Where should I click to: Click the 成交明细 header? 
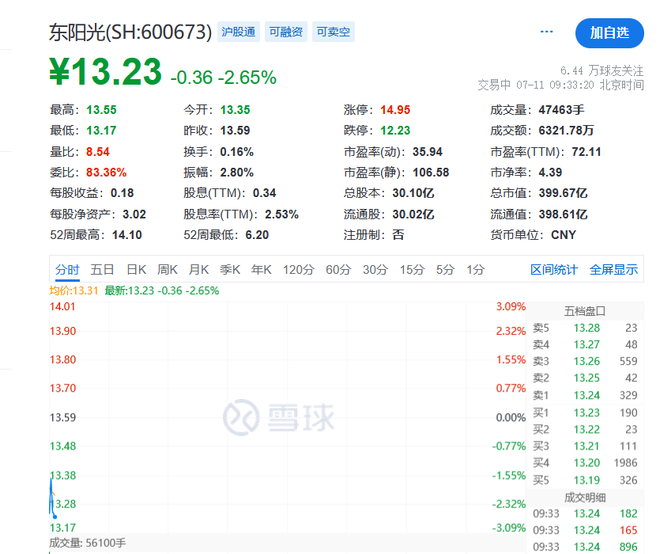coord(585,498)
